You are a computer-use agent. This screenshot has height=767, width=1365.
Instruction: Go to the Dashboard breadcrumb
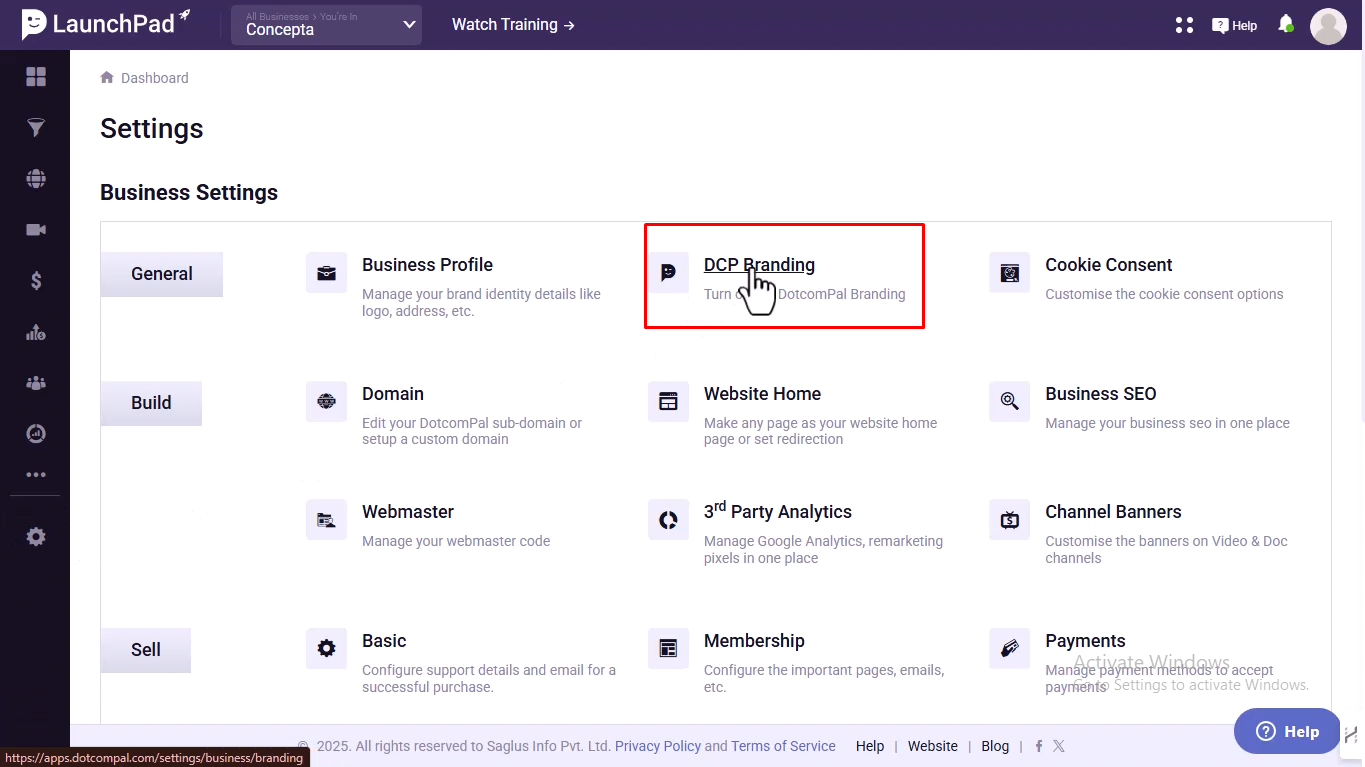coord(155,78)
